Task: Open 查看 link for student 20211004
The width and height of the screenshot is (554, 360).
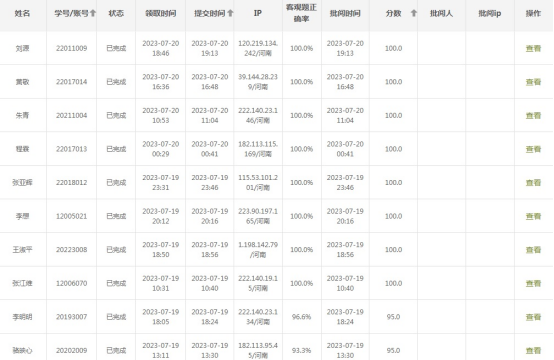Action: (533, 116)
